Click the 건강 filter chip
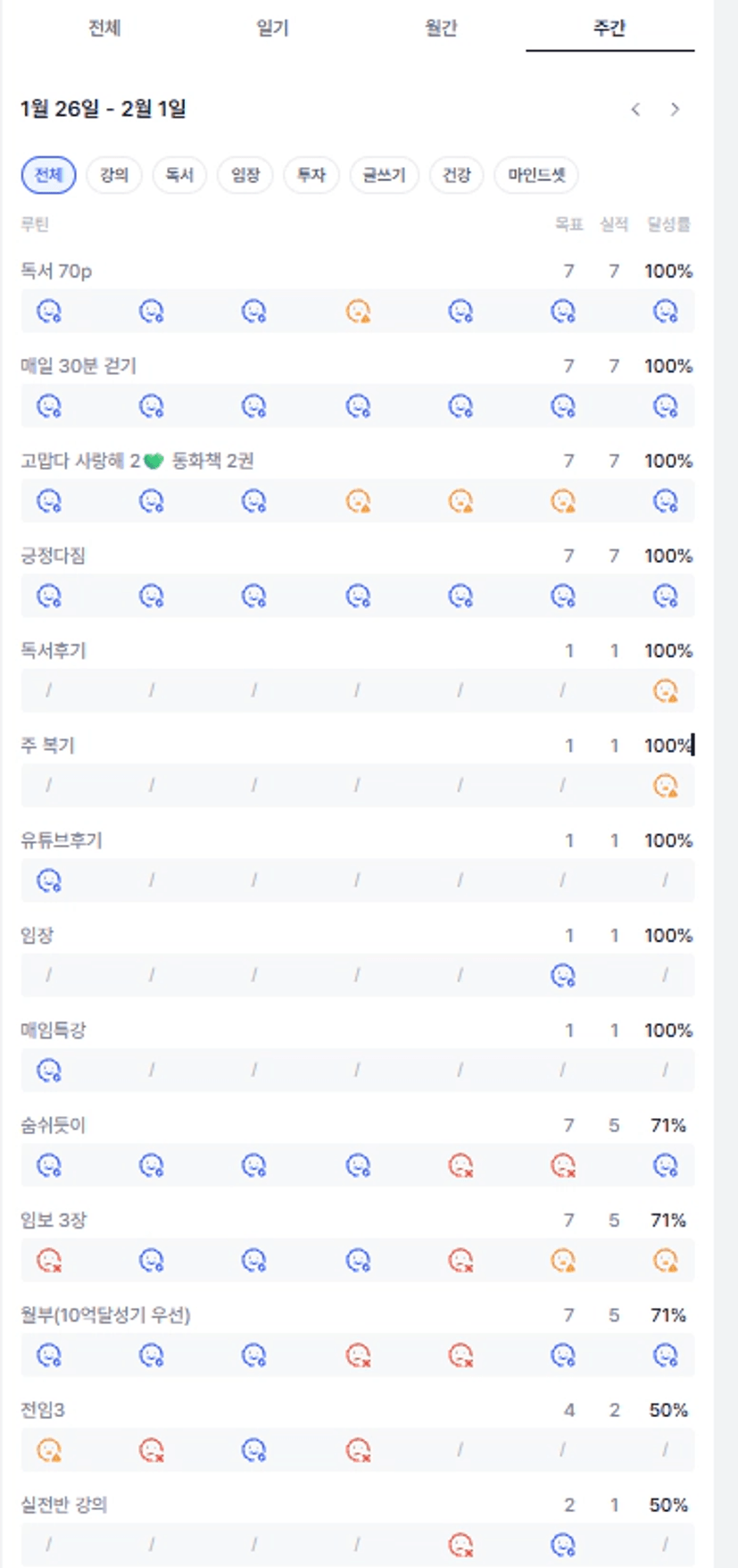Screen dimensions: 738x1568 click(456, 175)
